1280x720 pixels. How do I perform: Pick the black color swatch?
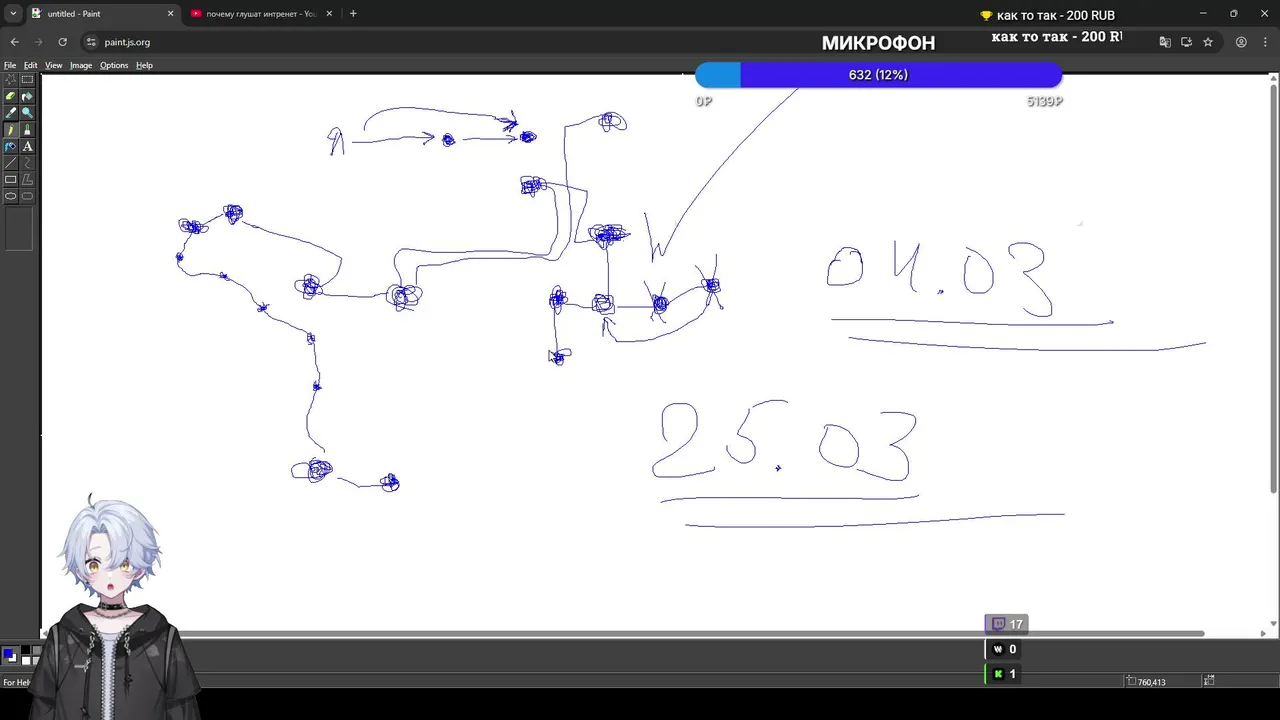(x=26, y=651)
